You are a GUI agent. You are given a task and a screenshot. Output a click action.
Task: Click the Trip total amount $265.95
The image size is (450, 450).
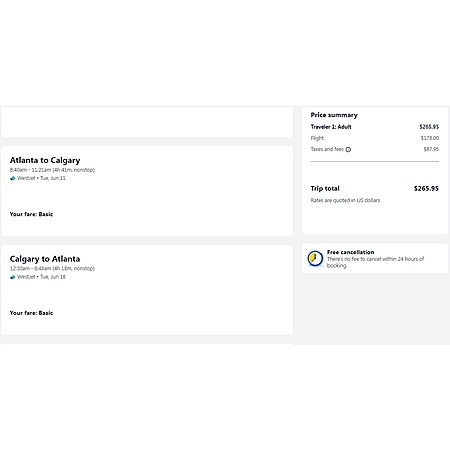coord(426,188)
